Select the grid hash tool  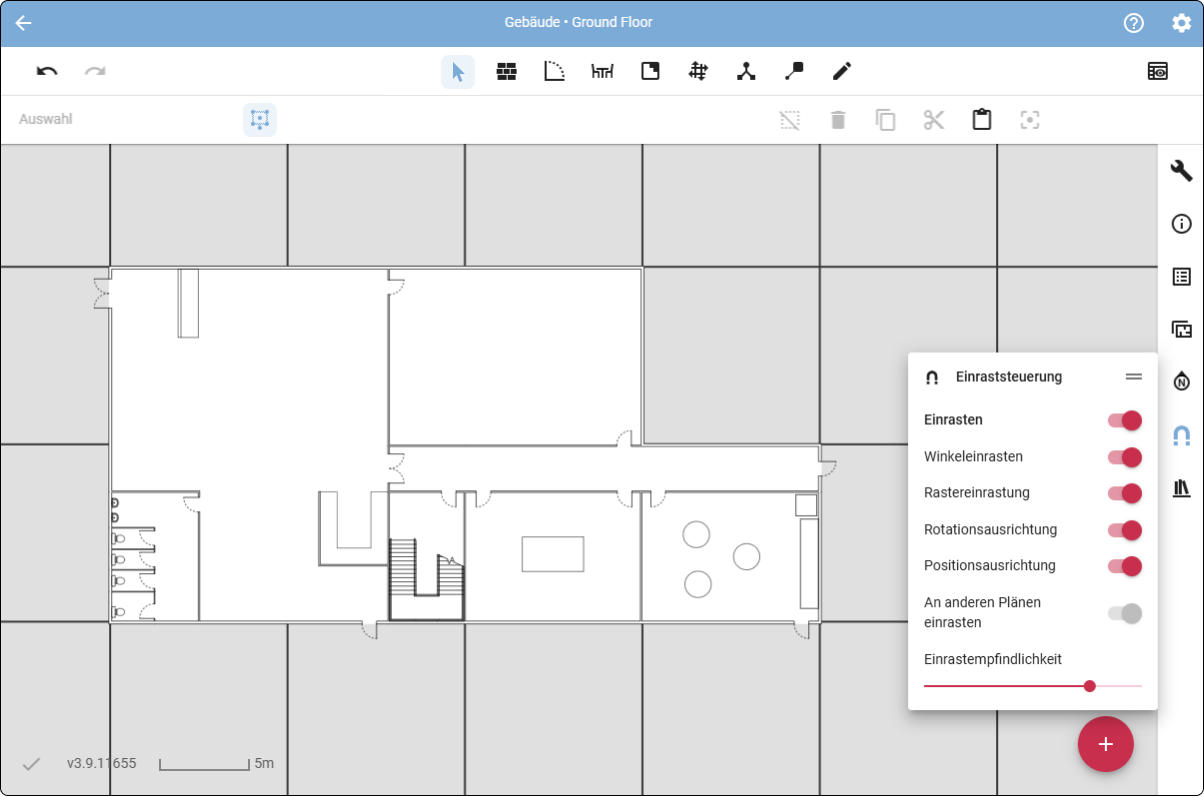(x=698, y=71)
